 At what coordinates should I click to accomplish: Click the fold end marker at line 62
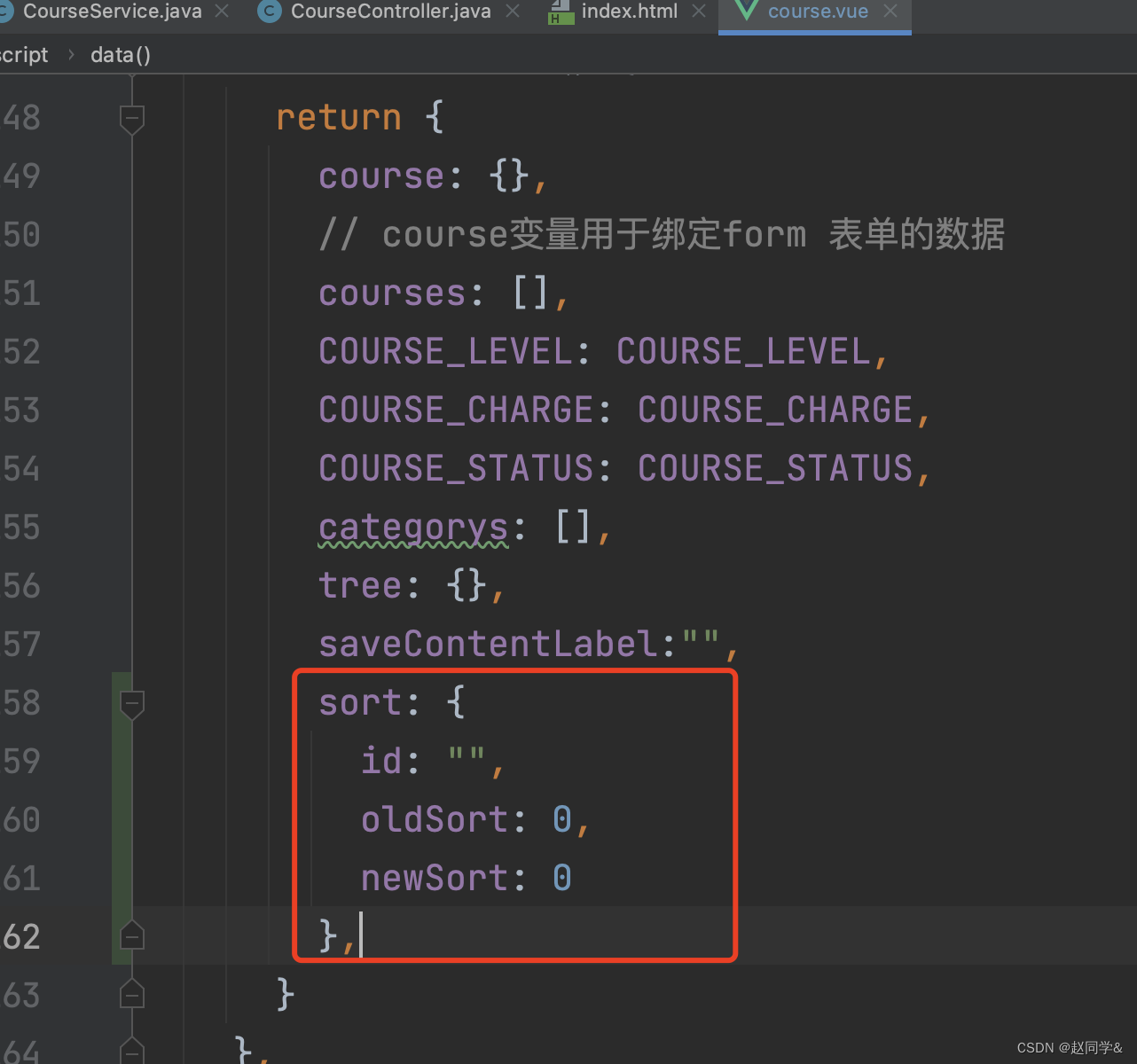click(x=132, y=935)
